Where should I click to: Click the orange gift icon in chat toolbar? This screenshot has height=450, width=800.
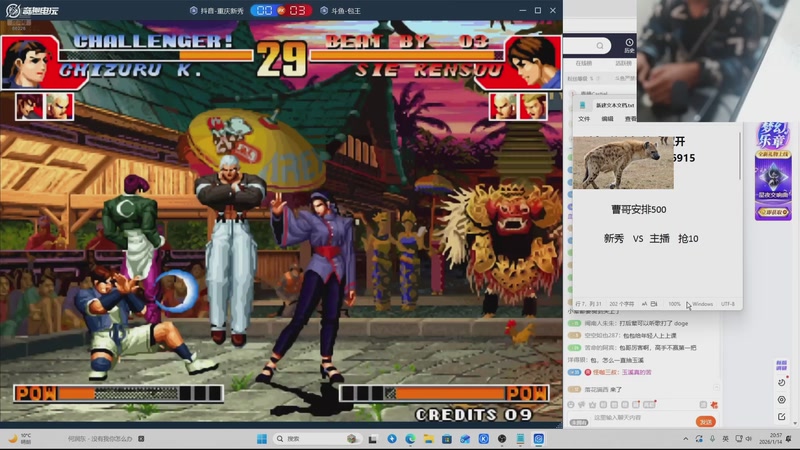coord(714,405)
